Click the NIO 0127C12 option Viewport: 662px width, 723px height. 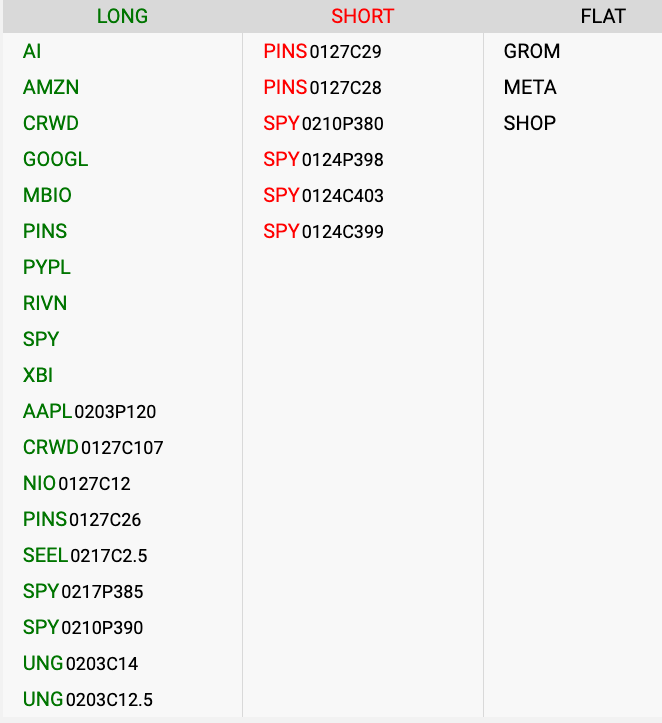coord(77,484)
